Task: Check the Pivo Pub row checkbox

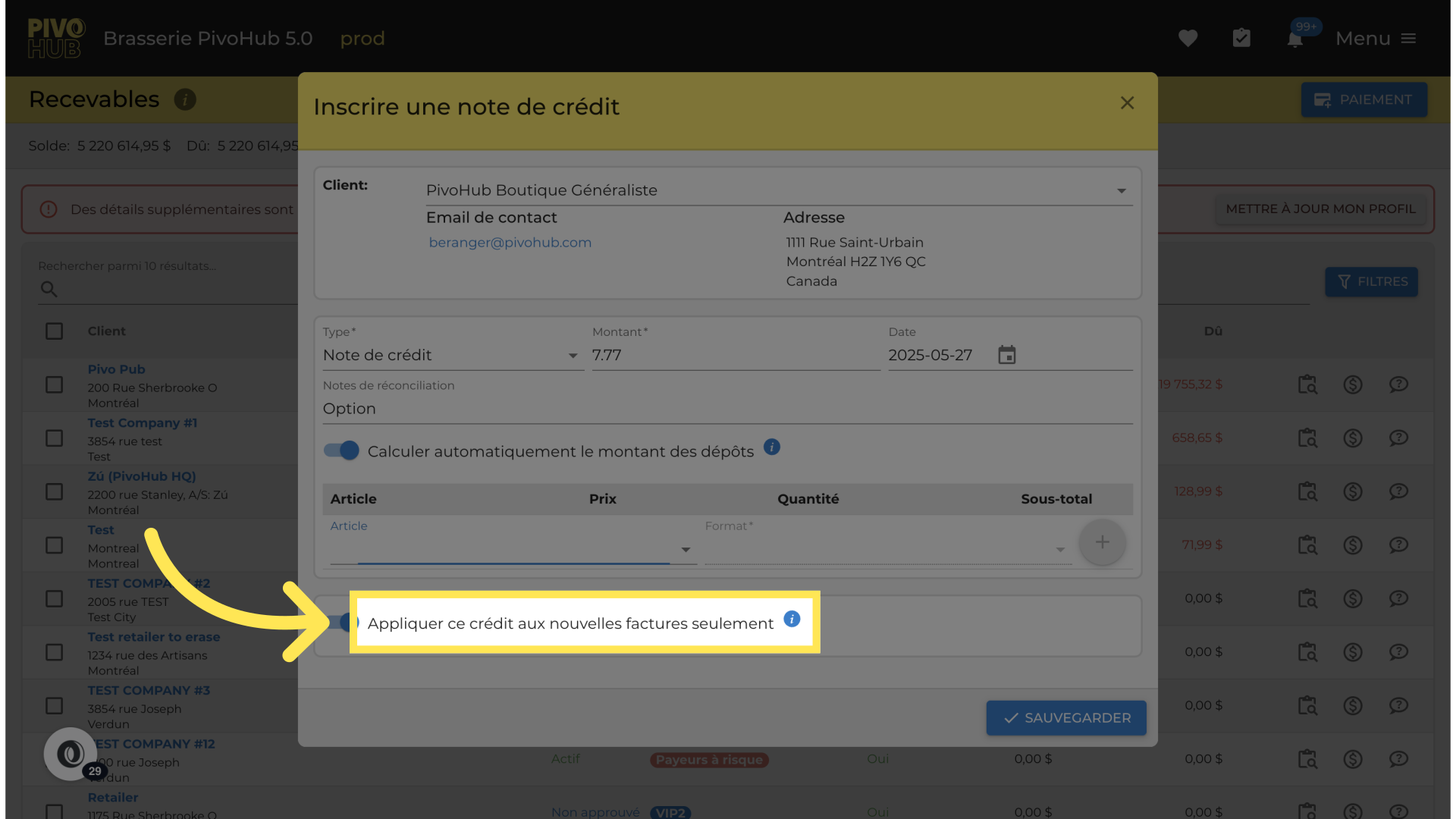Action: tap(54, 384)
